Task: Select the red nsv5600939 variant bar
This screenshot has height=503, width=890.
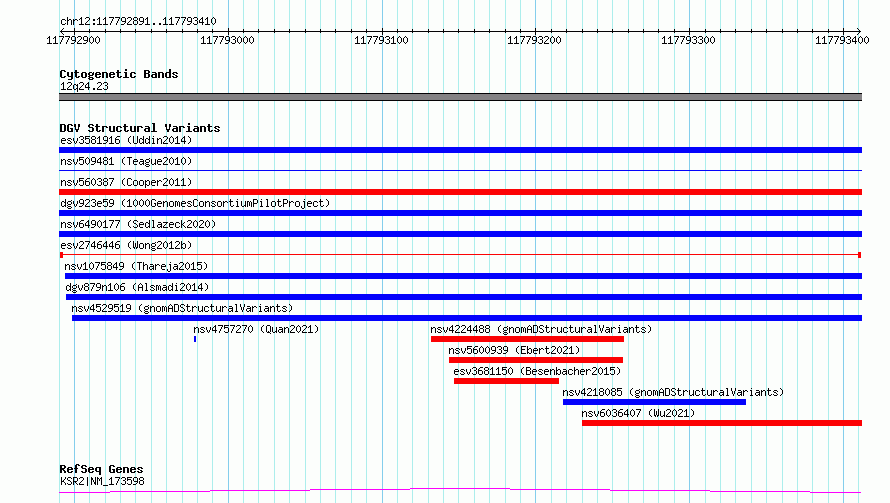Action: point(536,360)
